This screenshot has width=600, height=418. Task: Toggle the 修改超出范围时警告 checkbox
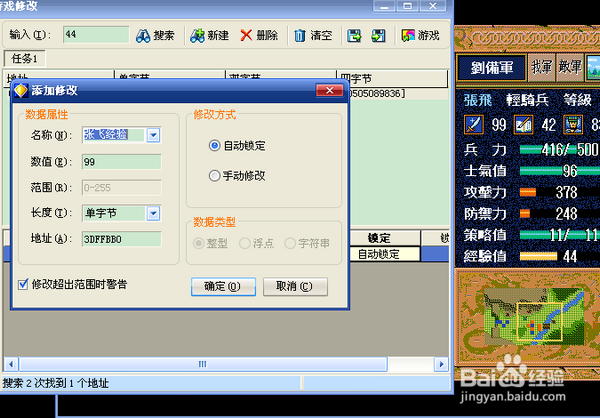pos(23,284)
